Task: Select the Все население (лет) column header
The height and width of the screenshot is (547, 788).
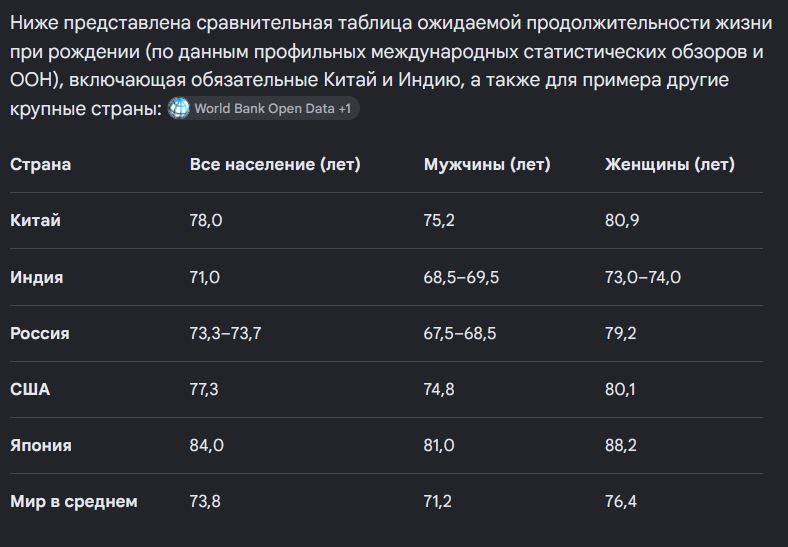Action: coord(275,164)
